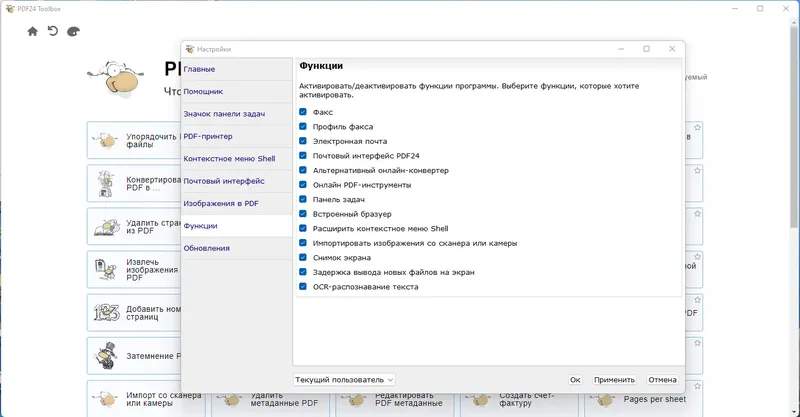Open the Изображения в PDF tab
The image size is (800, 417).
[x=237, y=203]
